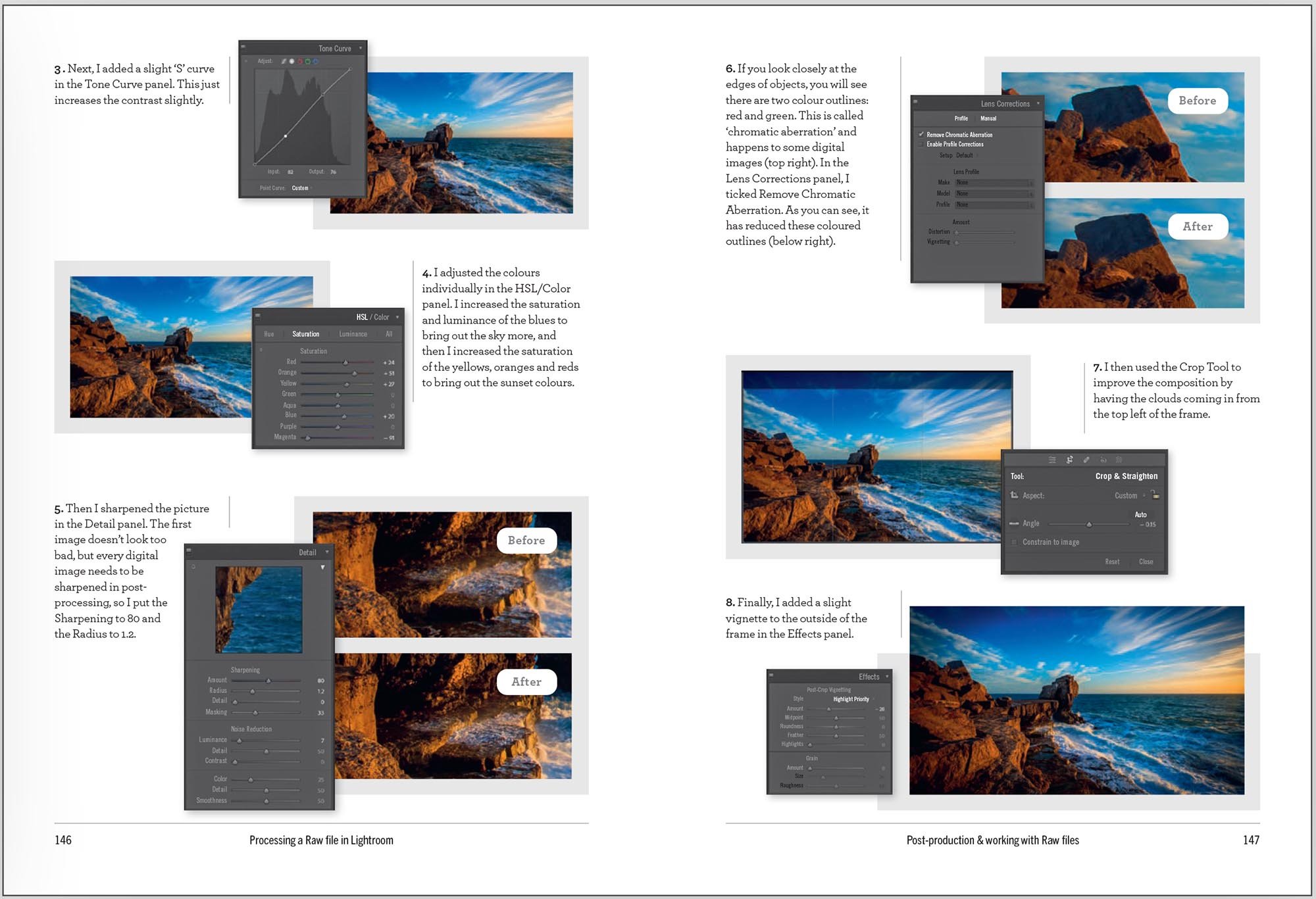Click the Auto button next to Angle
This screenshot has height=899, width=1316.
pyautogui.click(x=1141, y=515)
